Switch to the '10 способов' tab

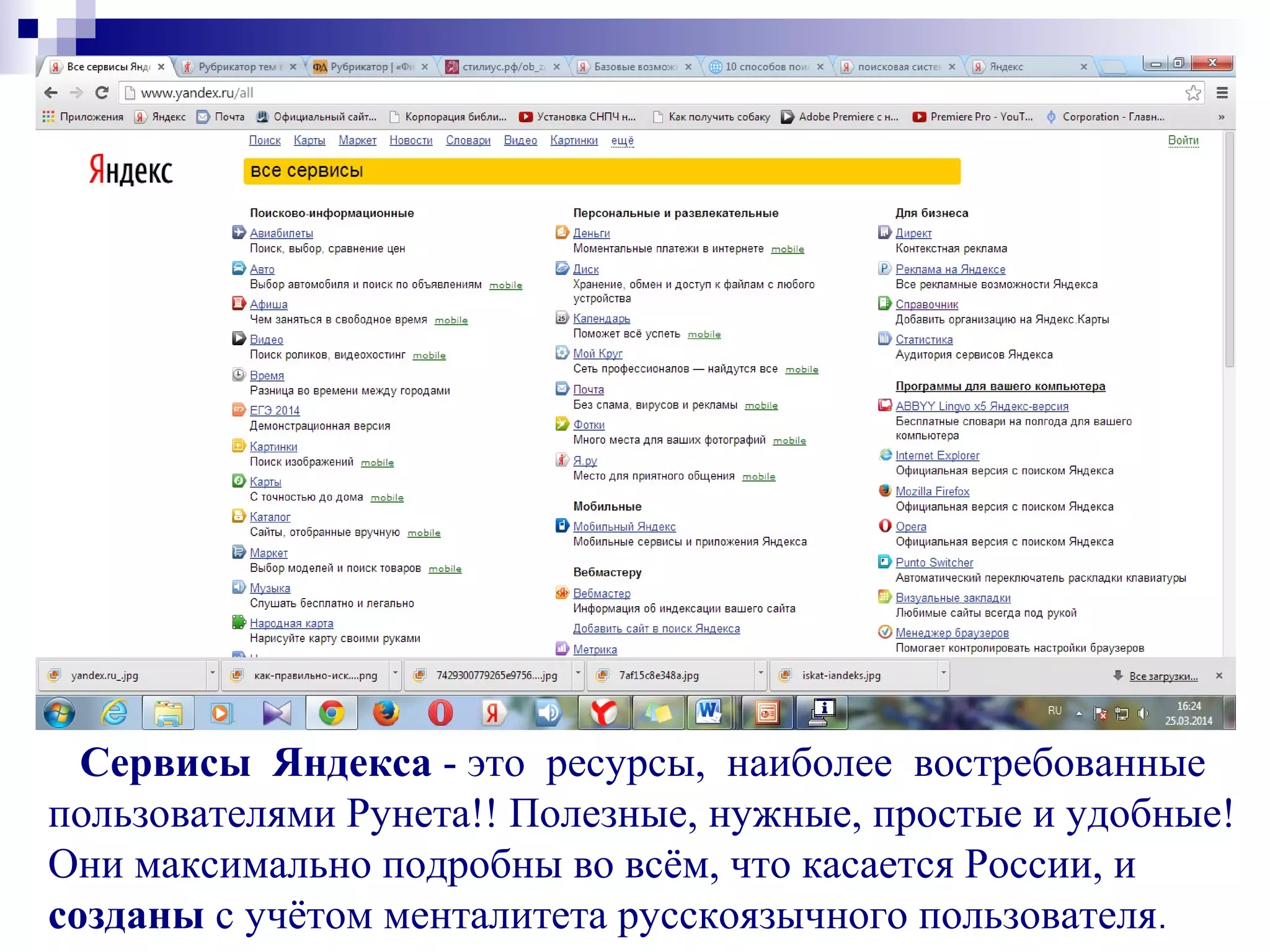[x=765, y=66]
